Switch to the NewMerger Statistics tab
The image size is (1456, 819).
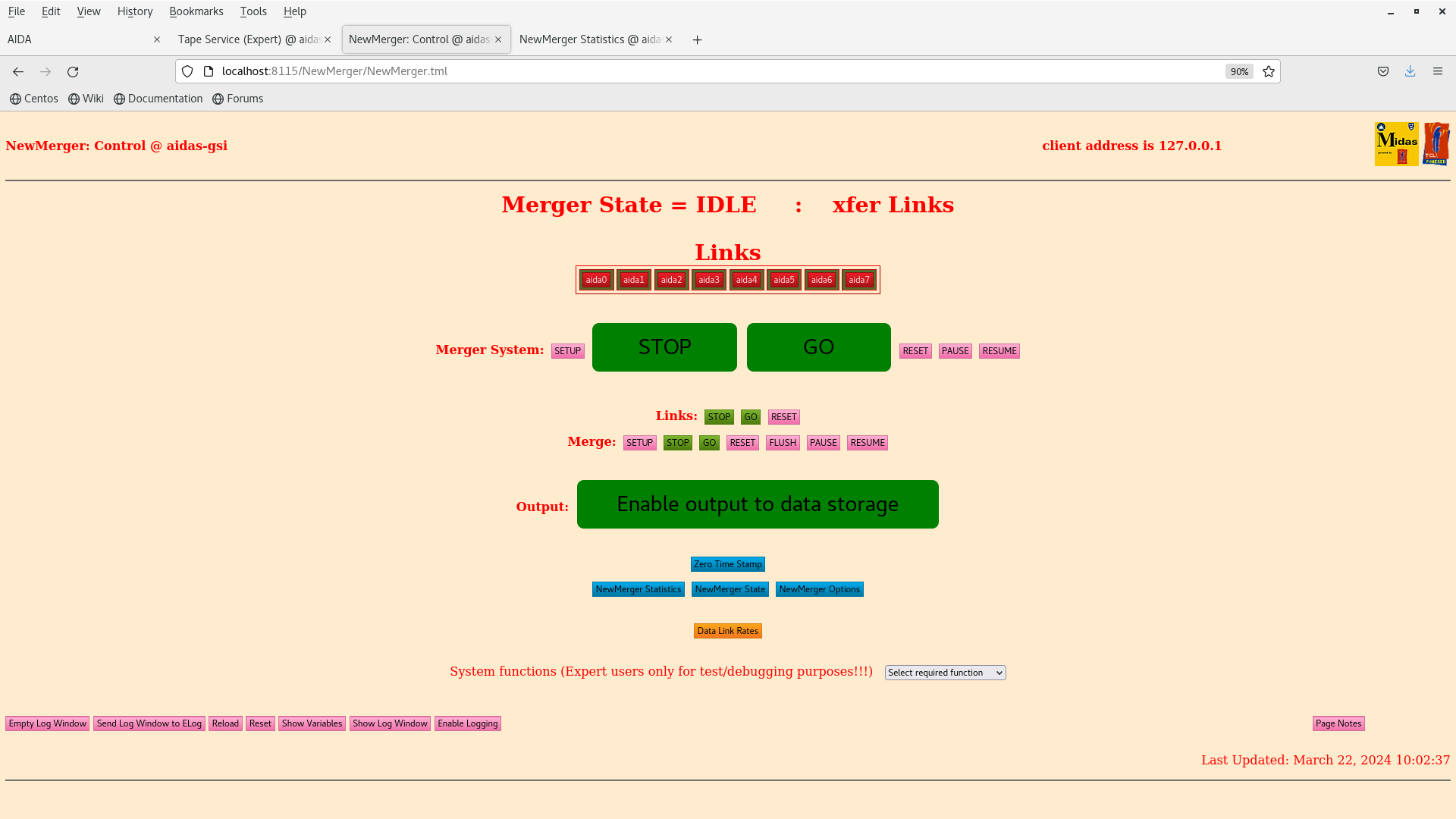coord(590,39)
